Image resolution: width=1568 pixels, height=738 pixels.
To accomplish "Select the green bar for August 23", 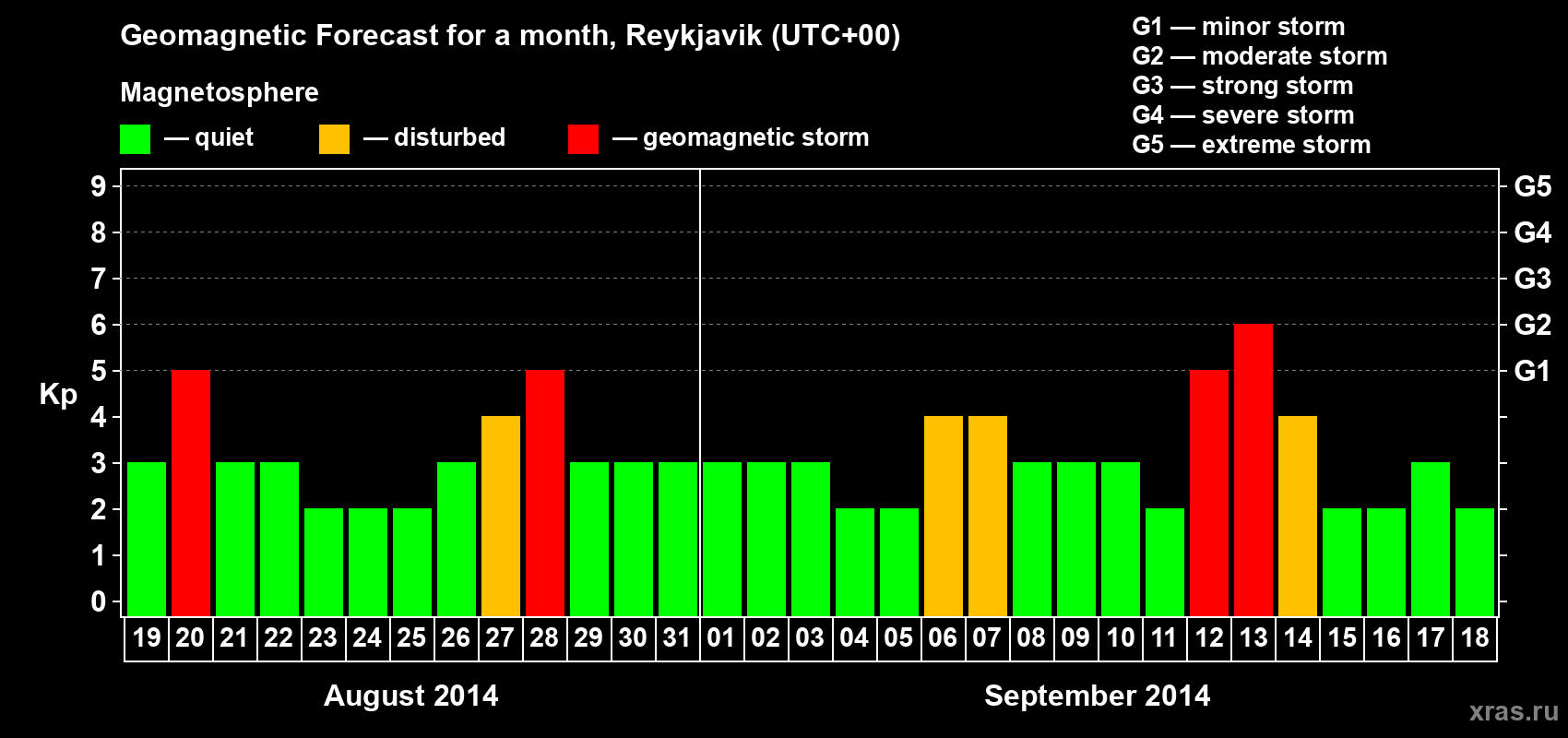I will pyautogui.click(x=324, y=562).
